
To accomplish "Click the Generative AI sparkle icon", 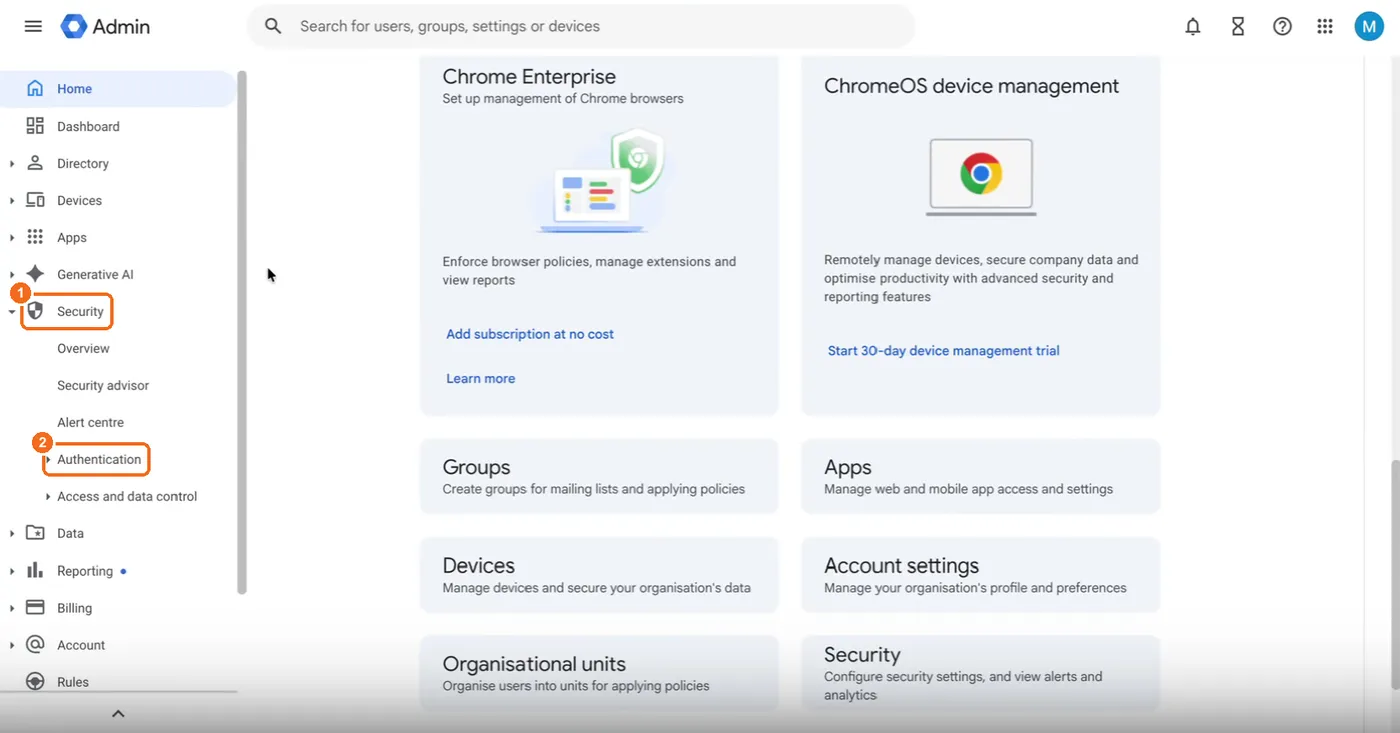I will [x=35, y=274].
